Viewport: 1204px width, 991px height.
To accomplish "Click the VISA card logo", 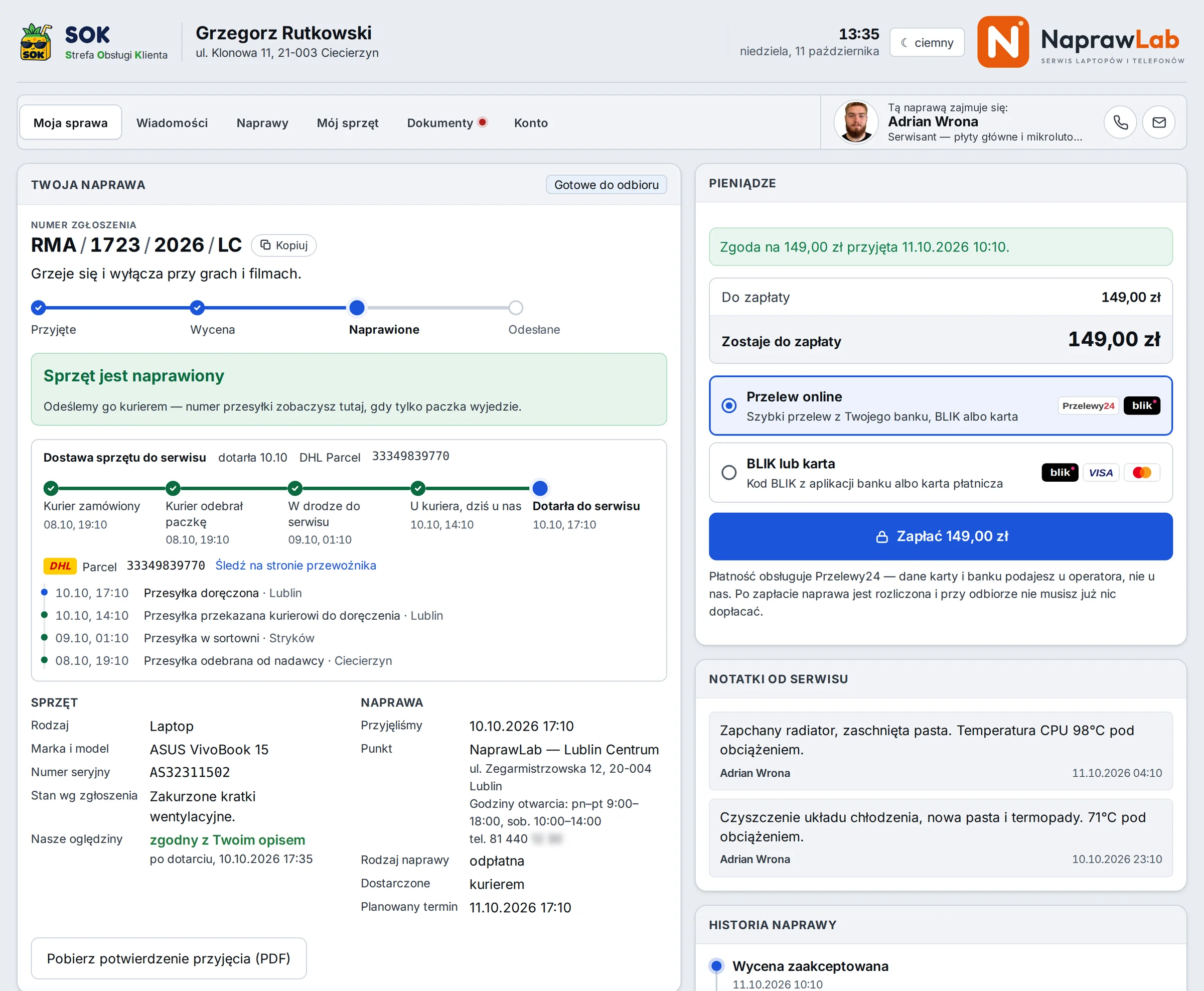I will coord(1100,473).
